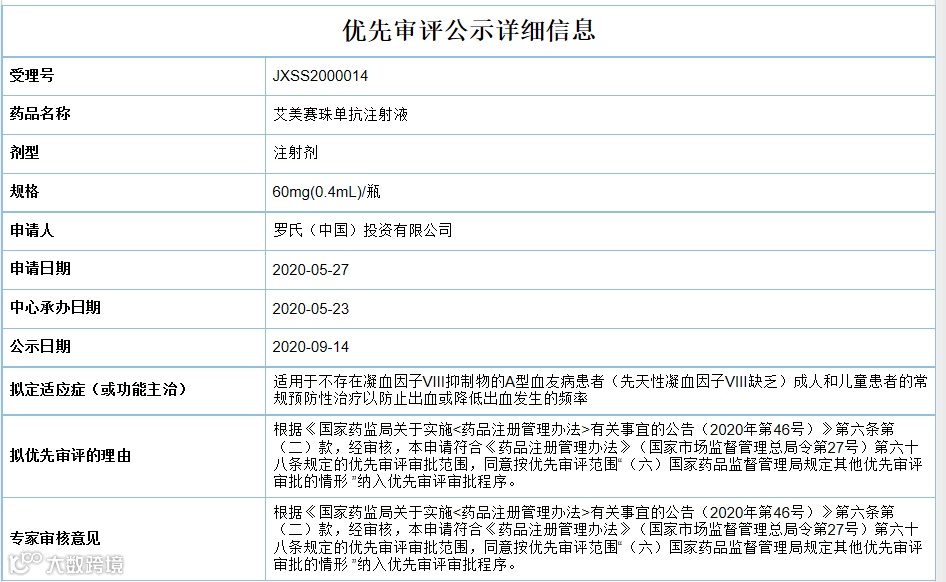Click the priority review reason paragraph
Viewport: 946px width, 582px height.
(x=597, y=455)
